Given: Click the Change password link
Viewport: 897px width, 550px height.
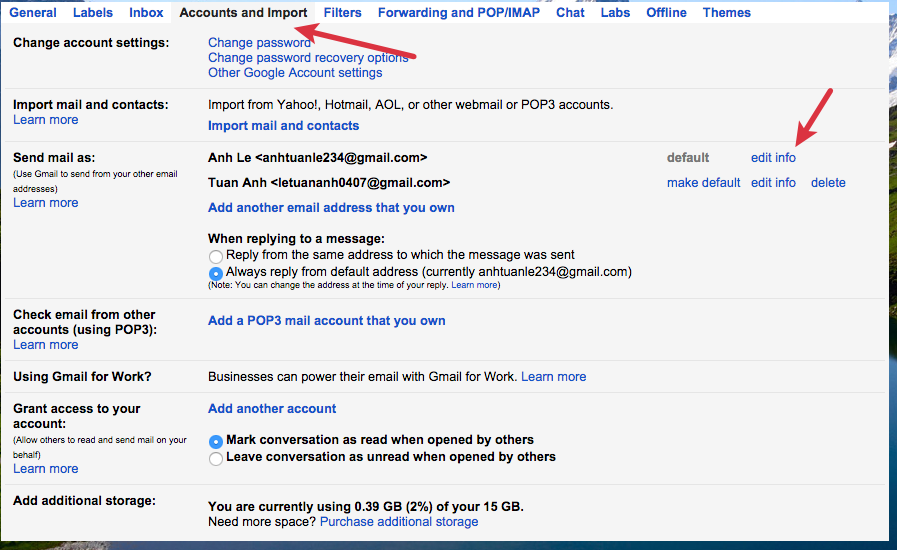Looking at the screenshot, I should pos(259,43).
